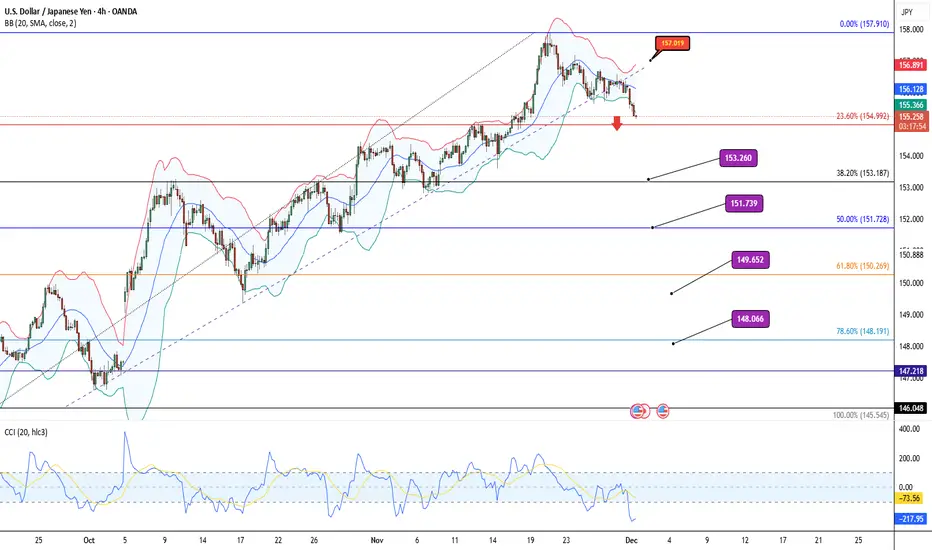Screen dimensions: 932x550
Task: Click the Oct label on time axis
Action: [x=89, y=540]
